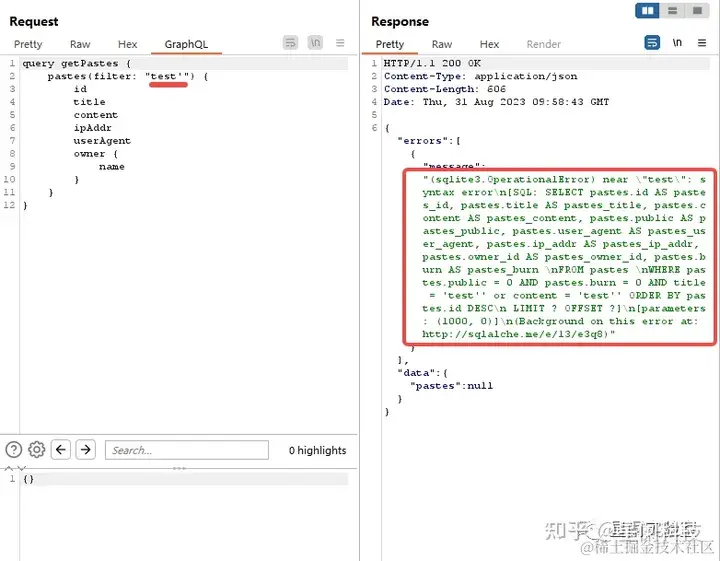Click the Date response header line

point(496,102)
